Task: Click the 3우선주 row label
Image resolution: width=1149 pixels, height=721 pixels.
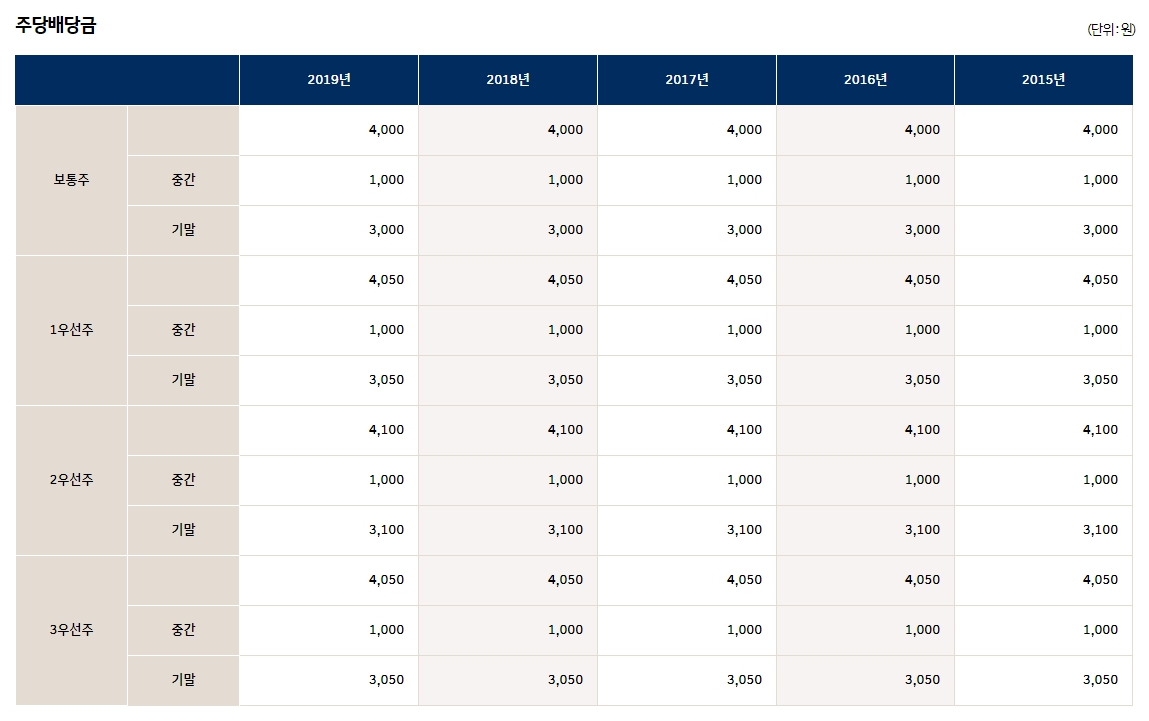Action: point(71,630)
